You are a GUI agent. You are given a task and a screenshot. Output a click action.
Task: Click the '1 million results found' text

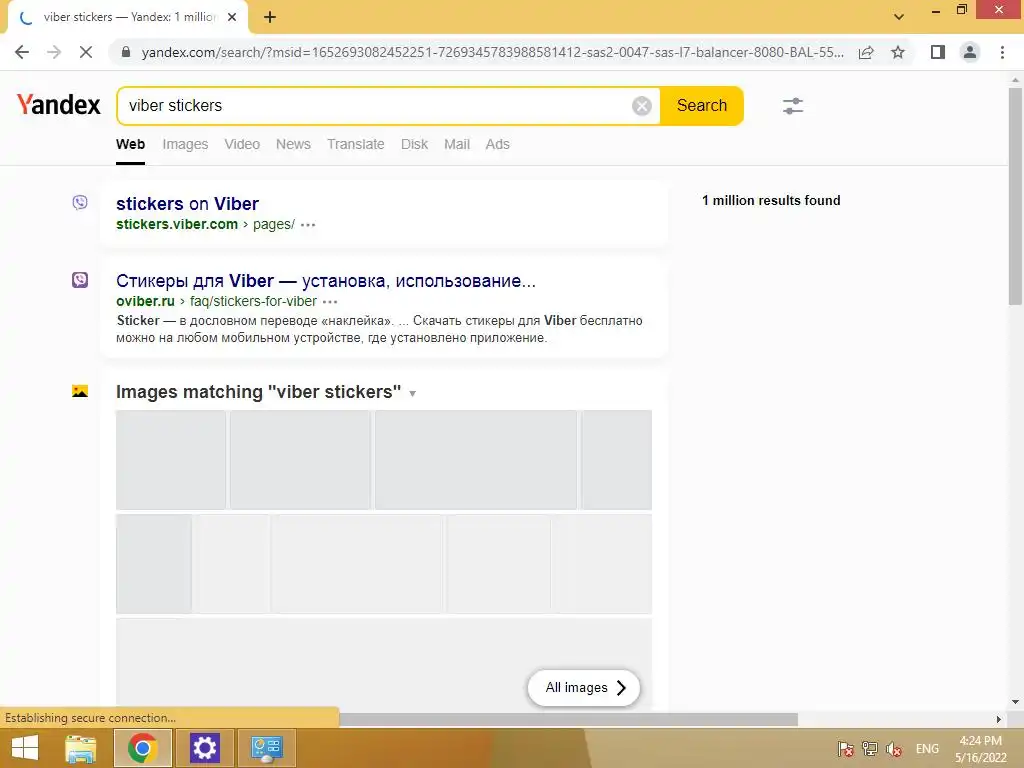coord(771,200)
